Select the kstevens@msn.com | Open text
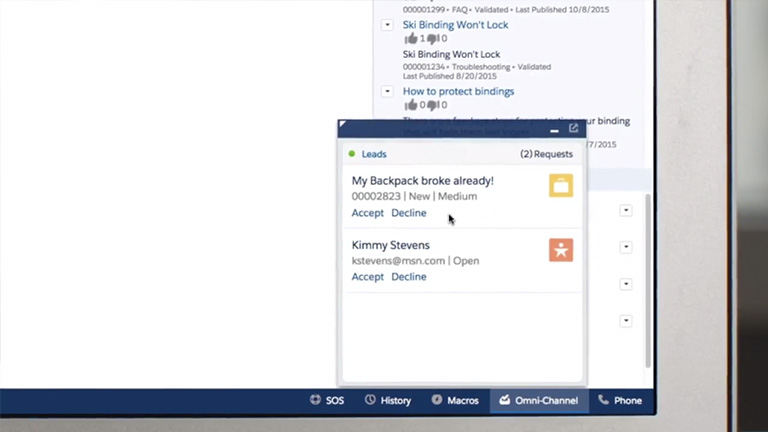 coord(415,261)
